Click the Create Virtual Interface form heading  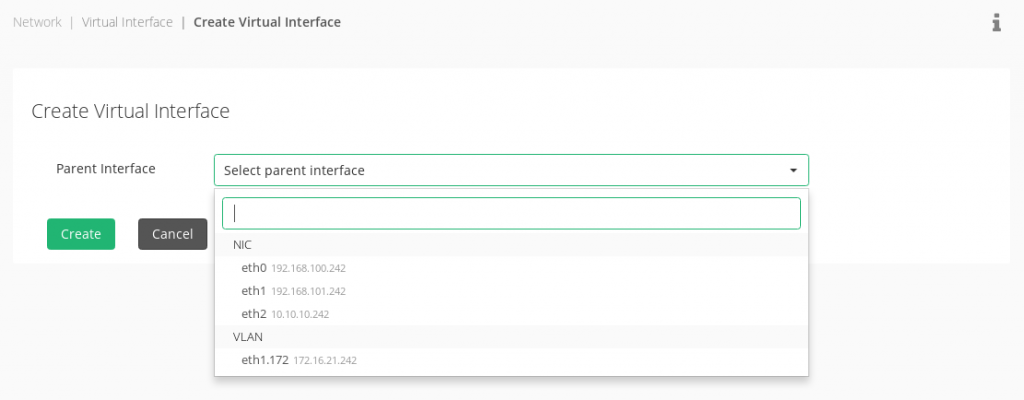coord(131,111)
